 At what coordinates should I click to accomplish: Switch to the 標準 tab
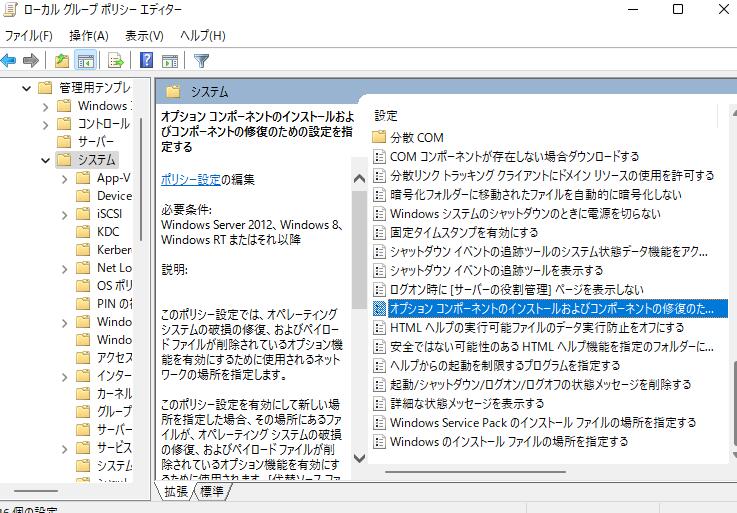point(212,491)
